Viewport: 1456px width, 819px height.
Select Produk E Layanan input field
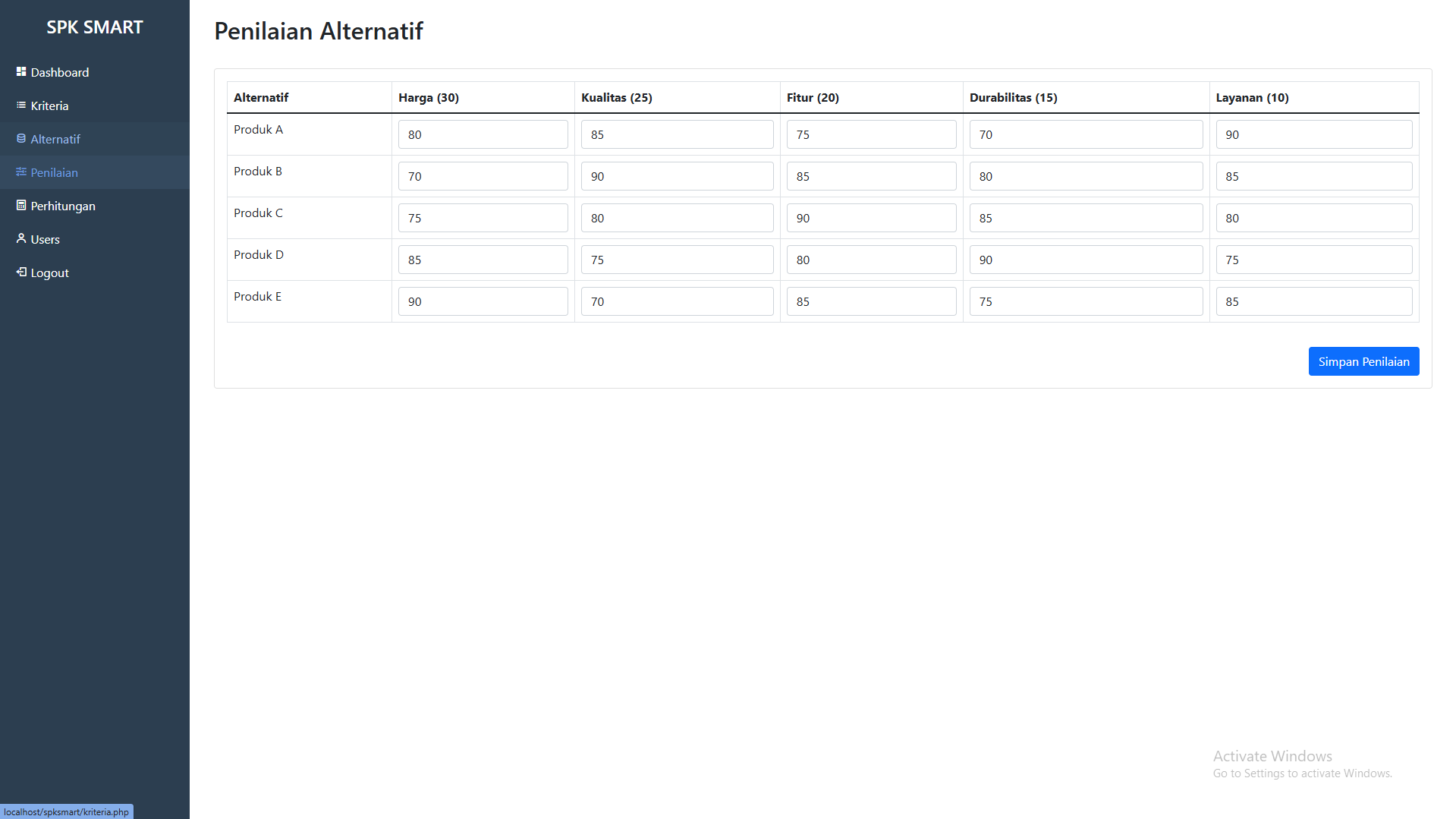pos(1314,301)
